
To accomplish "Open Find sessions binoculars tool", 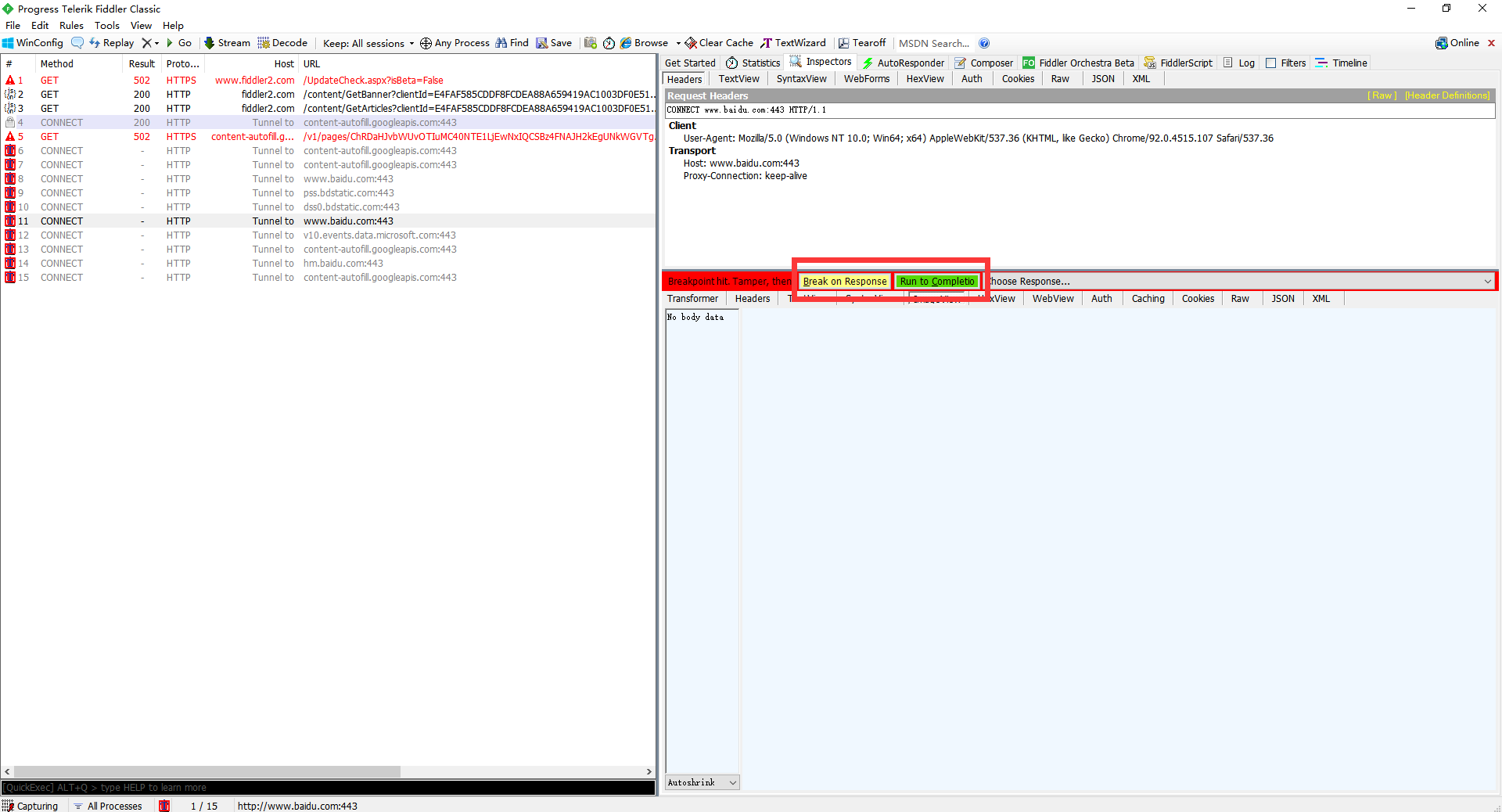I will coord(512,43).
